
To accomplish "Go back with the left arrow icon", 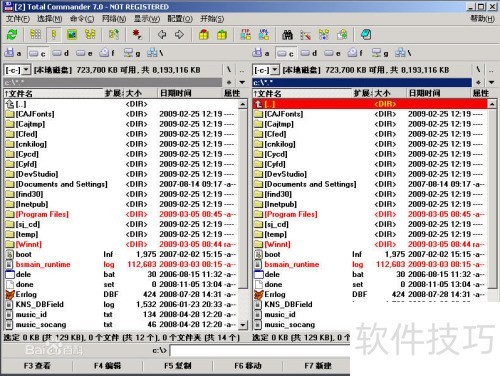I will pos(162,35).
